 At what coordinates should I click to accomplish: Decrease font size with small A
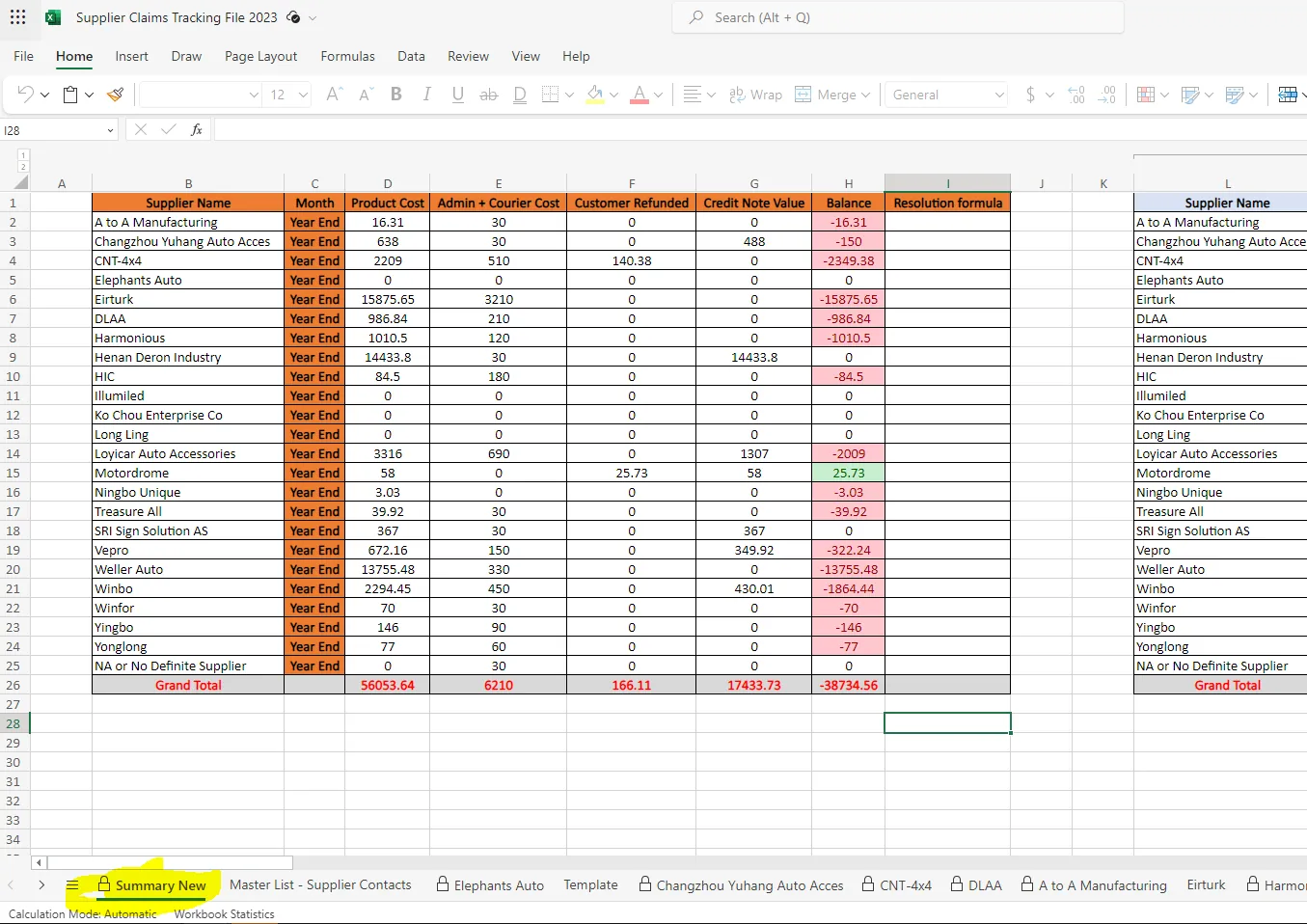pyautogui.click(x=366, y=95)
